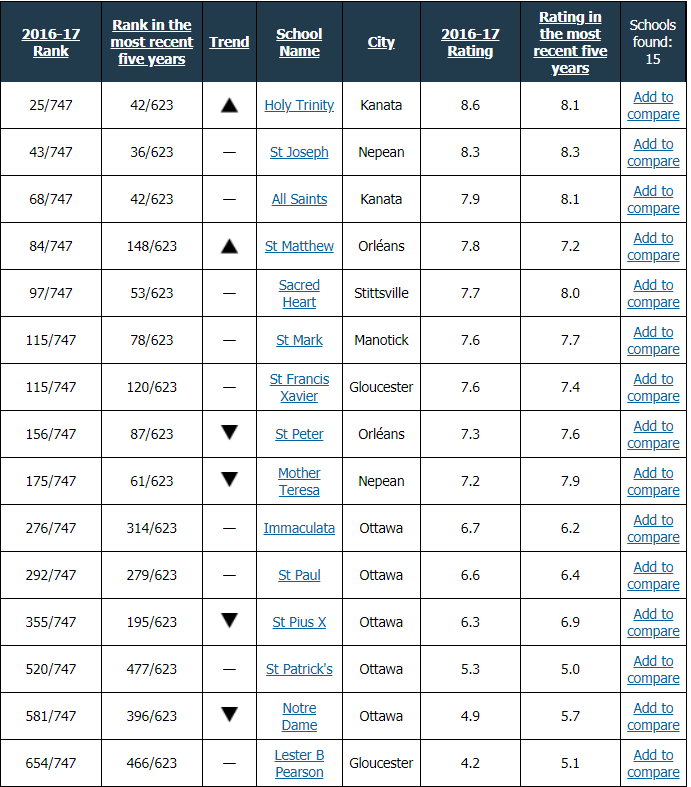This screenshot has height=787, width=691.
Task: Click the down trend triangle for Notre Dame
Action: [229, 715]
